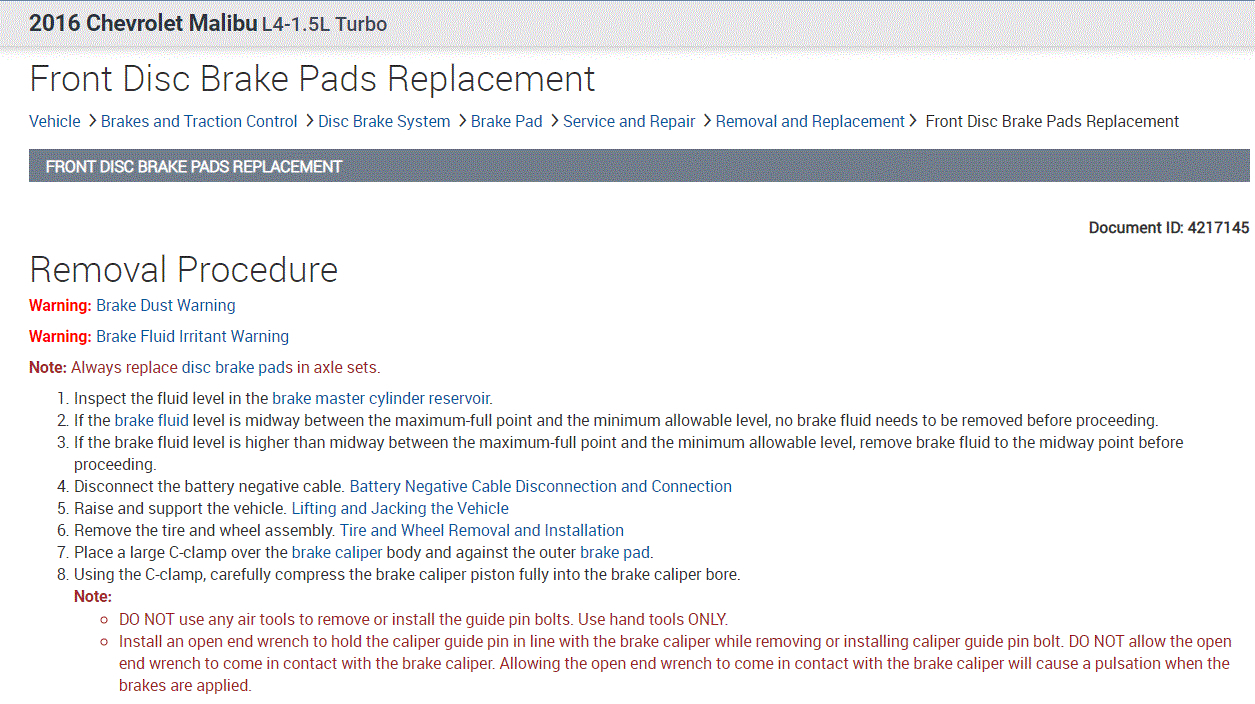1255x704 pixels.
Task: Navigate to Brakes and Traction Control breadcrumb
Action: pos(199,122)
